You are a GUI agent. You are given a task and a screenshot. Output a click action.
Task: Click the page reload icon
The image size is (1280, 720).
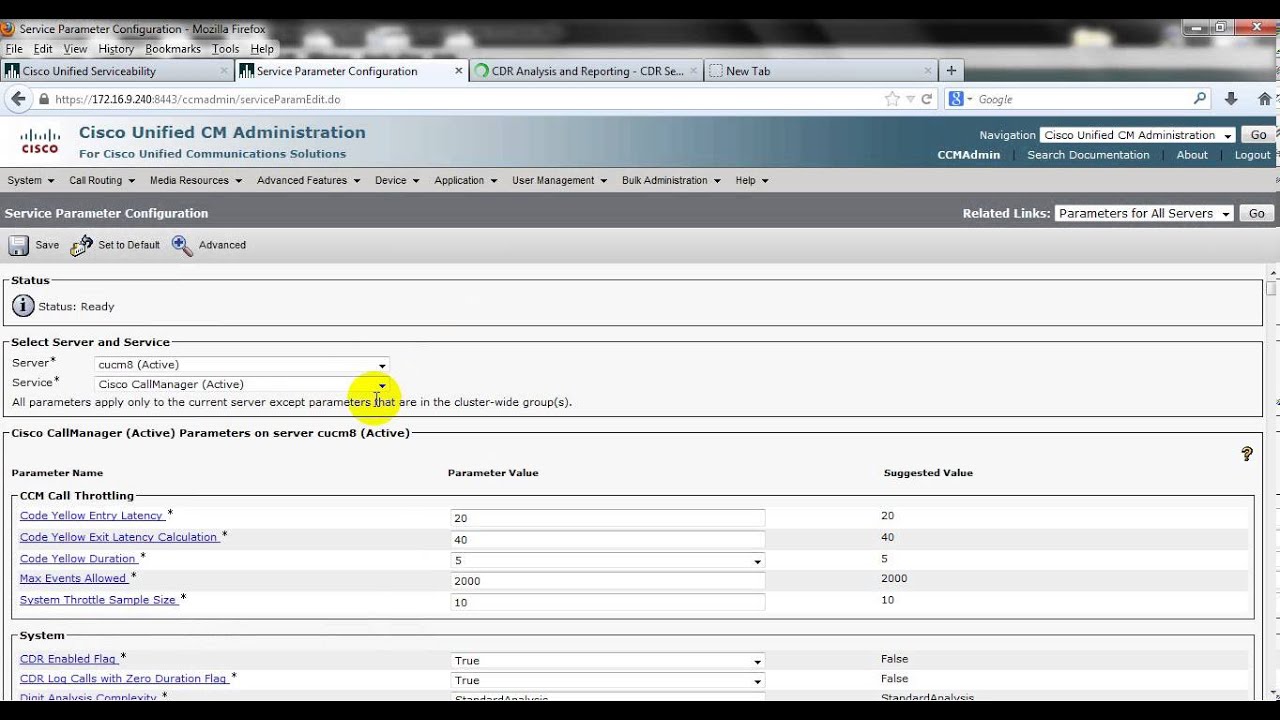pos(927,99)
